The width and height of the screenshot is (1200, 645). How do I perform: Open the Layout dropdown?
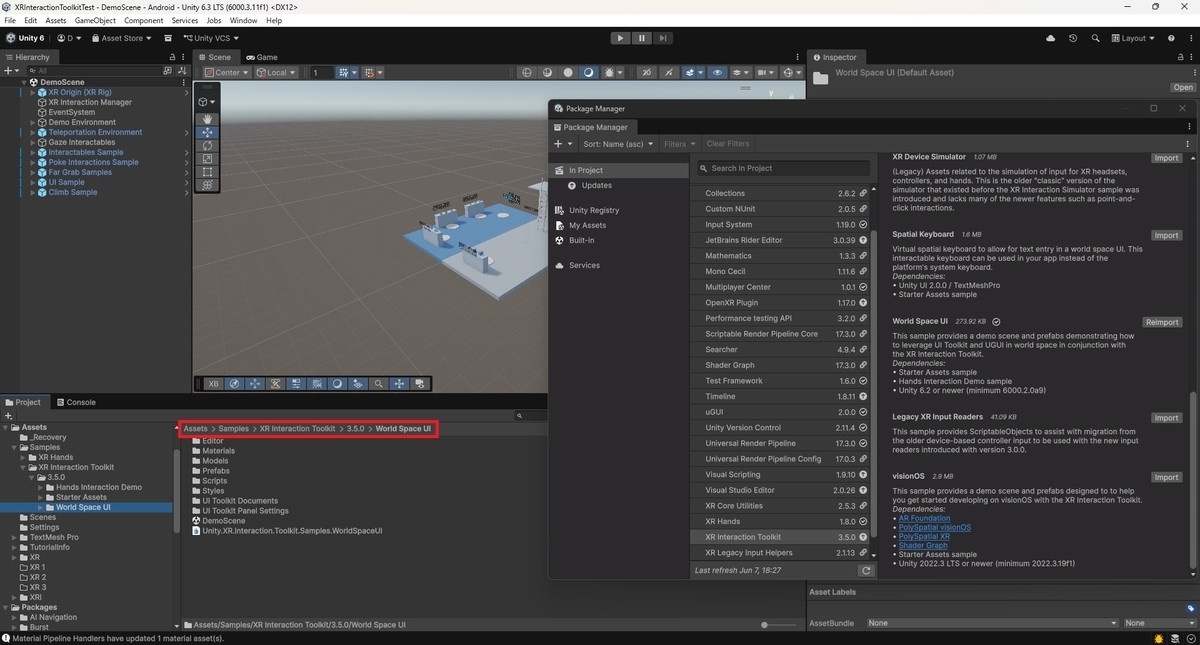tap(1132, 38)
